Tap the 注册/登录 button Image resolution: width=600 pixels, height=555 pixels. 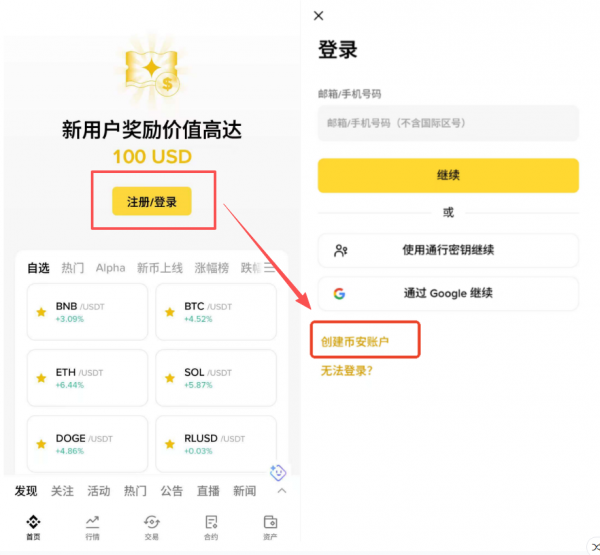152,201
